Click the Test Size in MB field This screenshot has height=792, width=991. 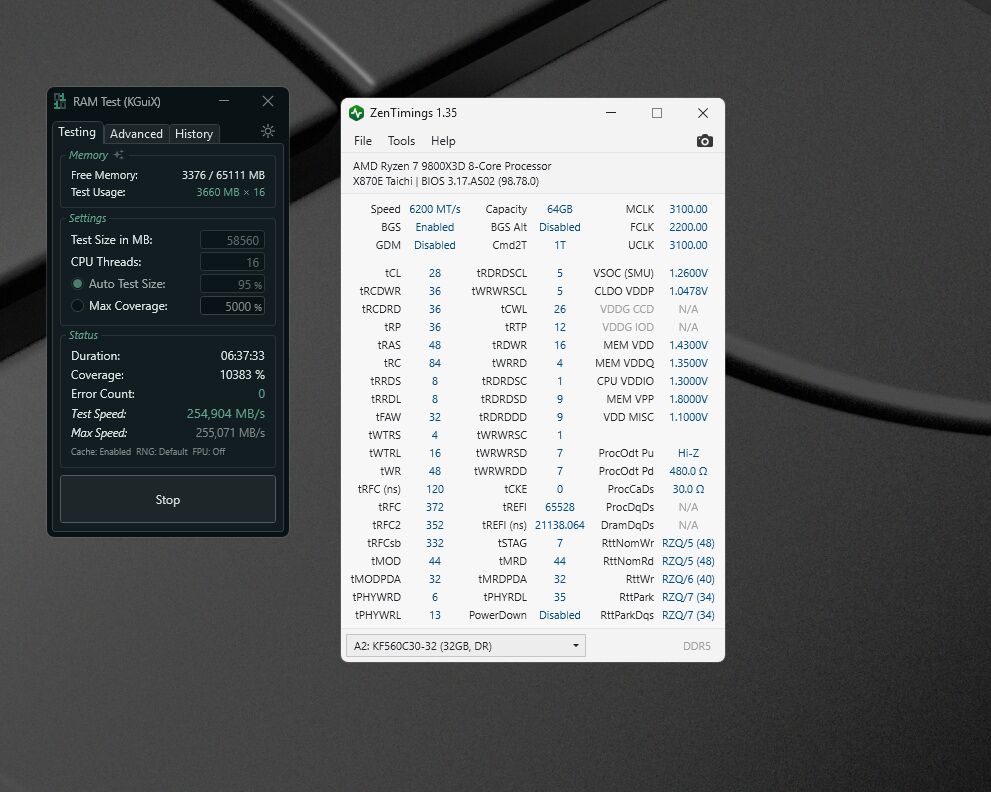233,240
